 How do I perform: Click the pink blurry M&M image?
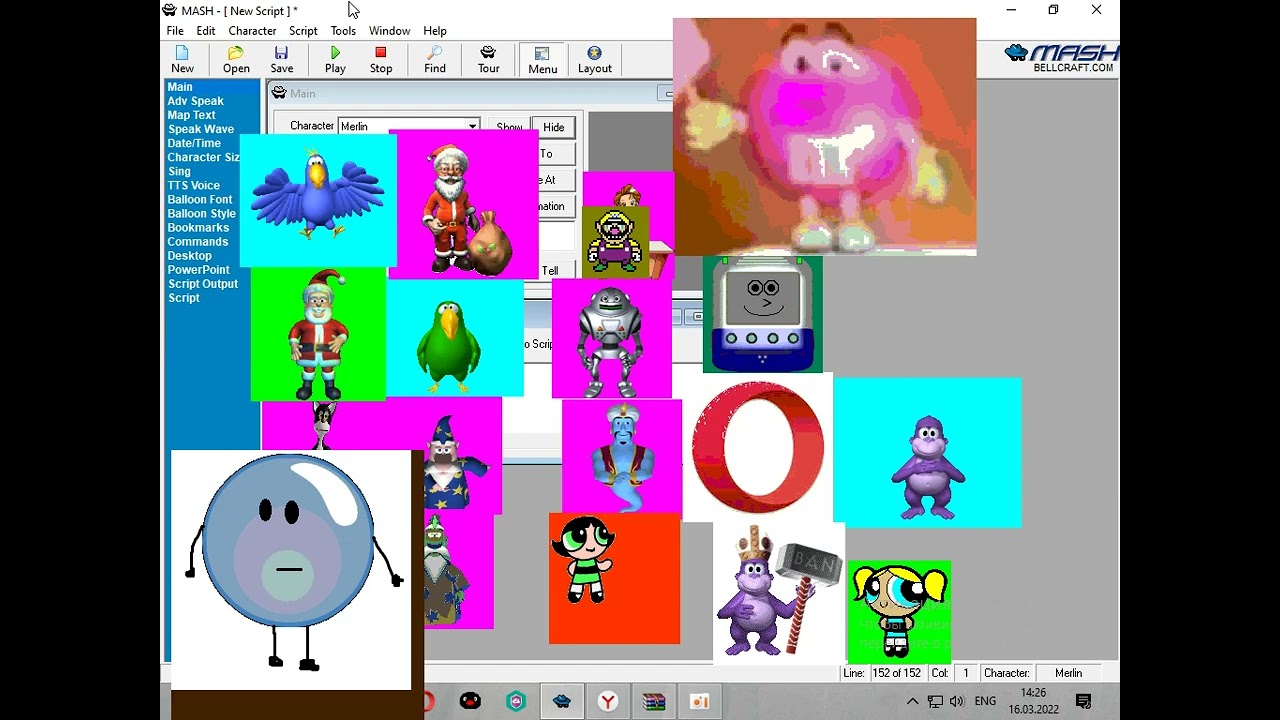click(825, 137)
